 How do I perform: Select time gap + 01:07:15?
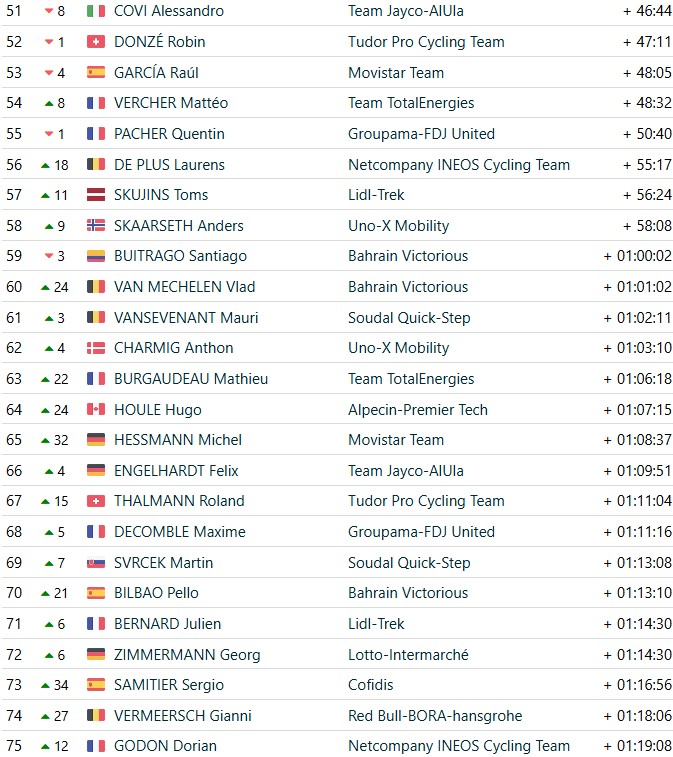pyautogui.click(x=637, y=409)
